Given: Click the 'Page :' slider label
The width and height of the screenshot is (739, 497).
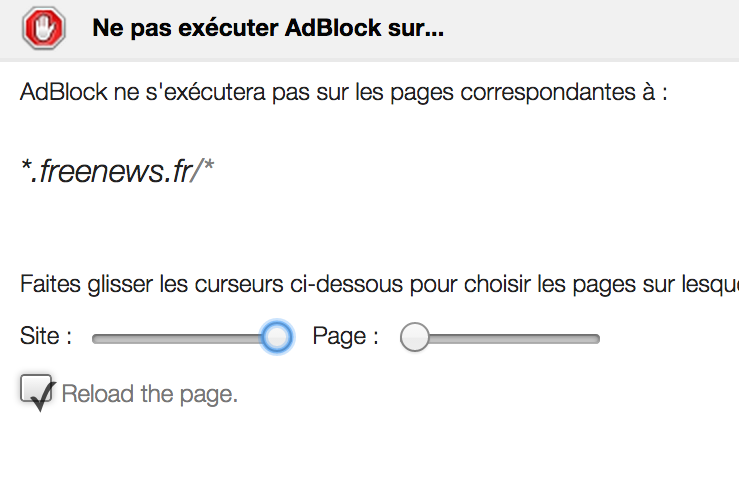Looking at the screenshot, I should coord(345,336).
